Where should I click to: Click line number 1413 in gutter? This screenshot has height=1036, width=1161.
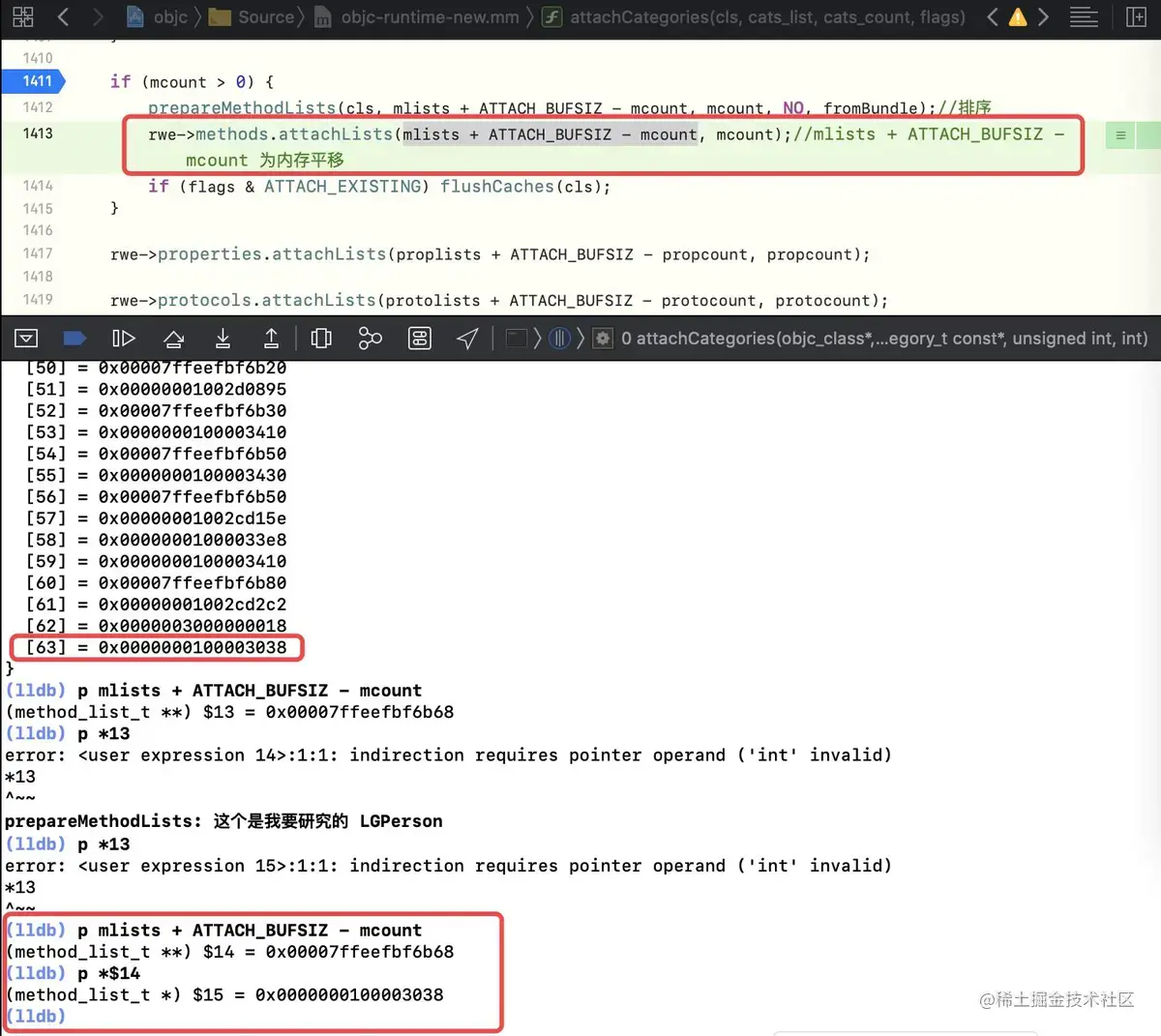pyautogui.click(x=38, y=133)
